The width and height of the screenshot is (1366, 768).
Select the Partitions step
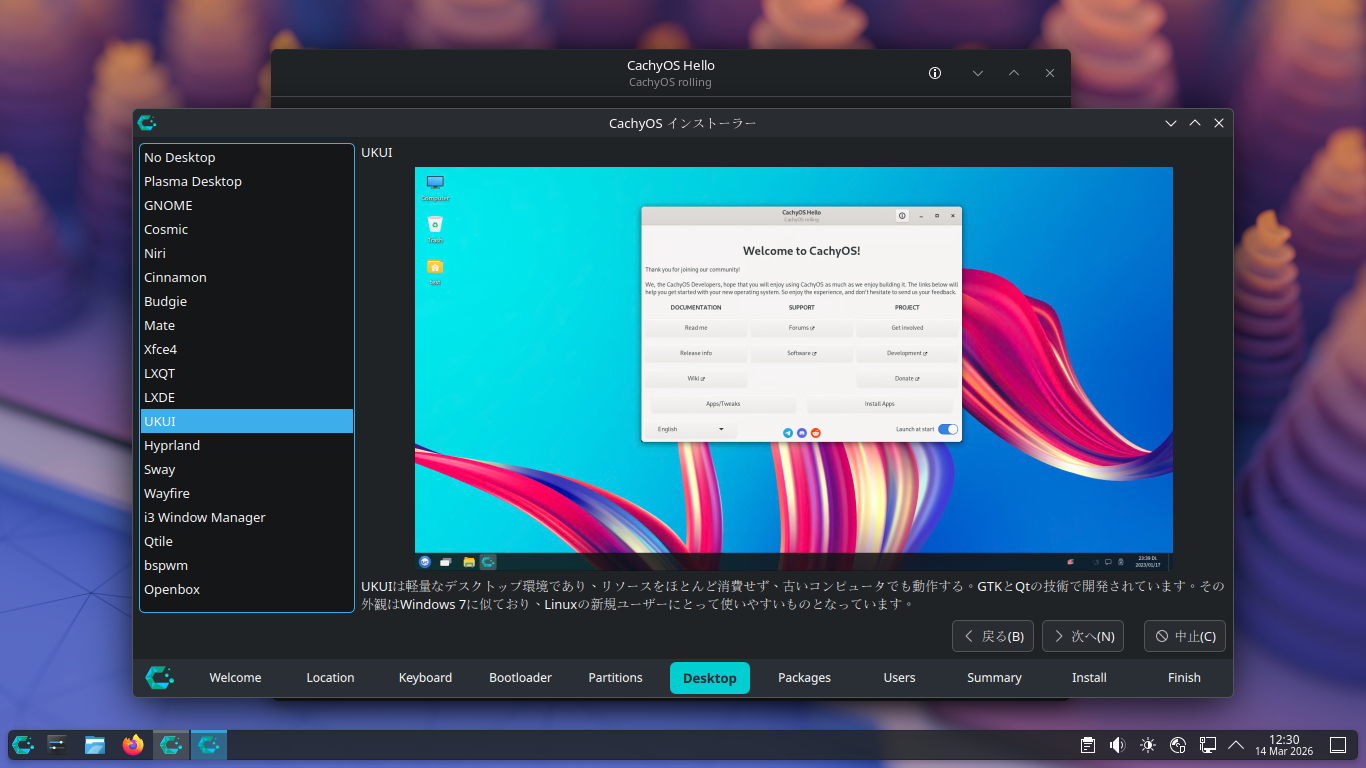(x=615, y=678)
